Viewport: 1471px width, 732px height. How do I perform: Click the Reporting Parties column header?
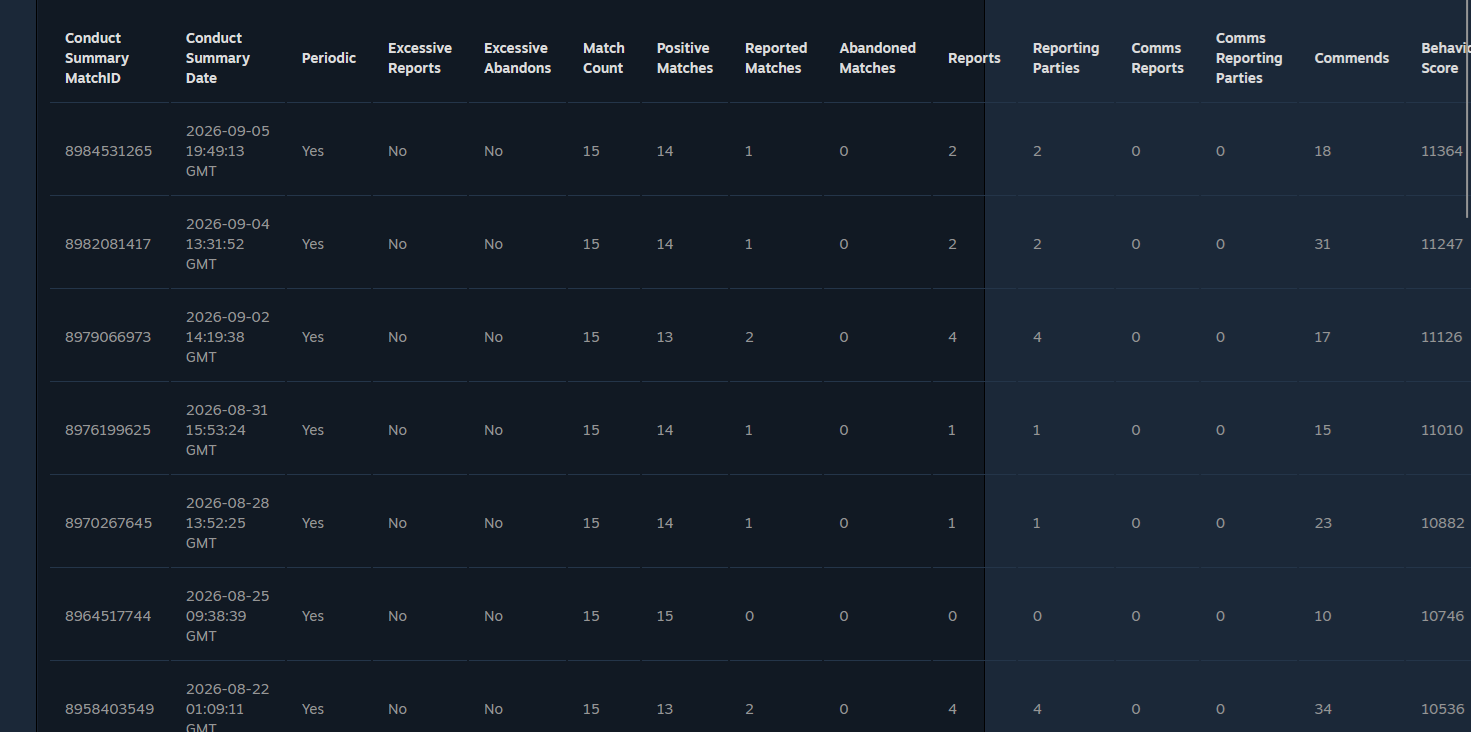pos(1066,58)
